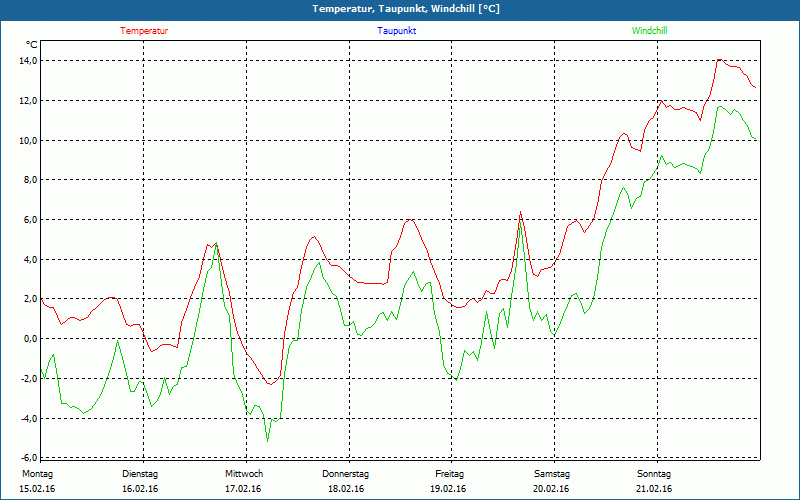Click the '21.02.16' date label
The height and width of the screenshot is (500, 800).
click(654, 489)
